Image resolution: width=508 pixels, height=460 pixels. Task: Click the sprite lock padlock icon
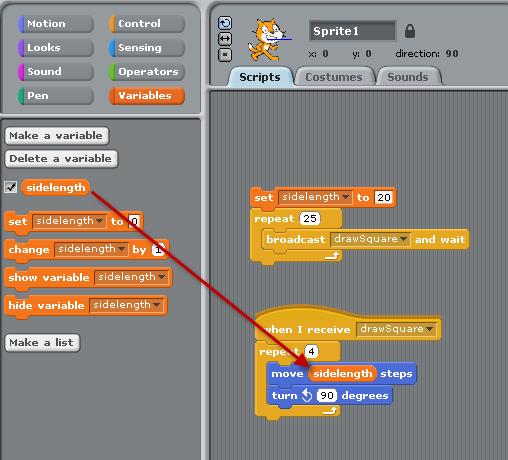click(410, 31)
